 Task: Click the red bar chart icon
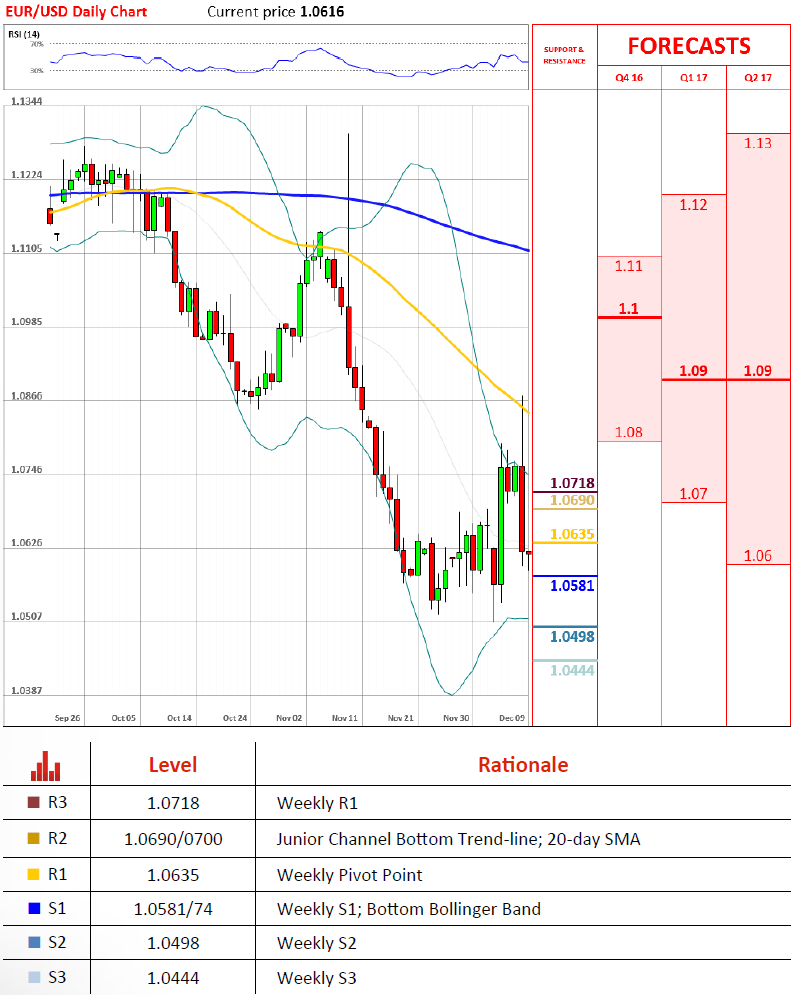point(46,766)
